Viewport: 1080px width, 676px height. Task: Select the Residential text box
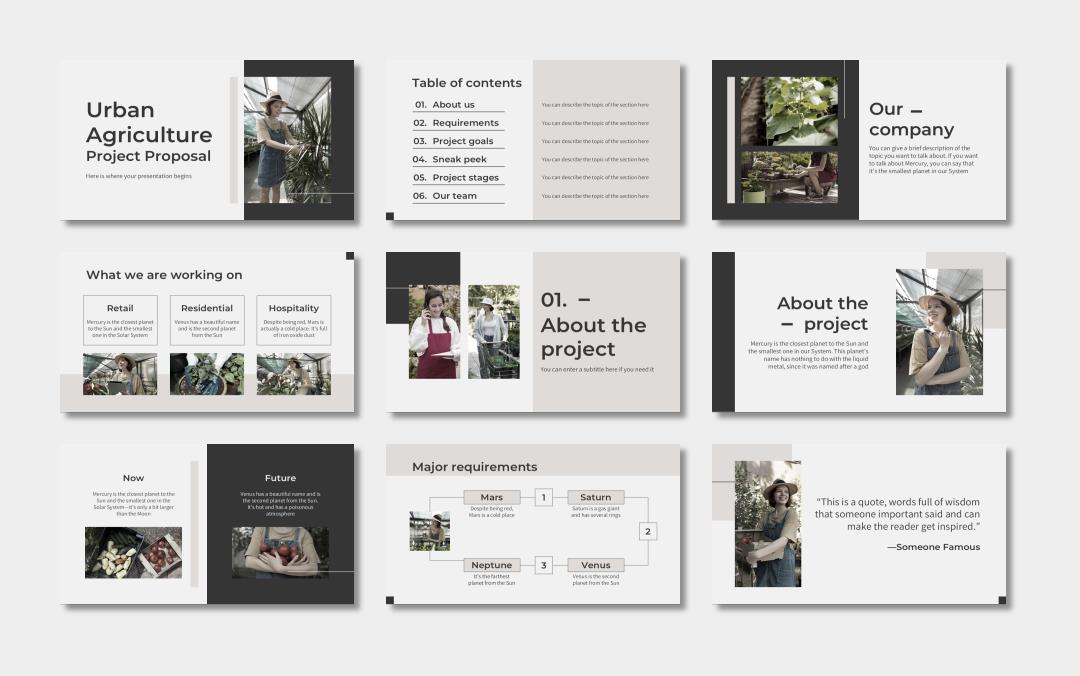207,320
